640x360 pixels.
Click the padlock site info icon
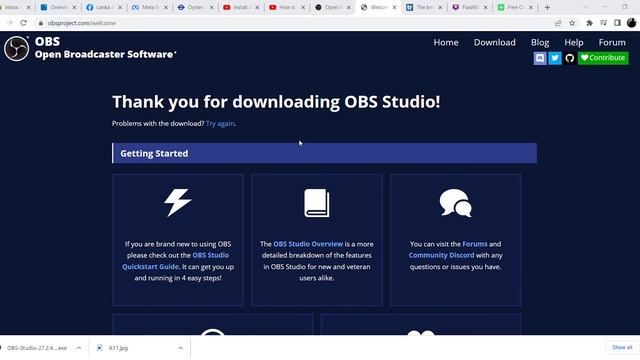coord(40,23)
